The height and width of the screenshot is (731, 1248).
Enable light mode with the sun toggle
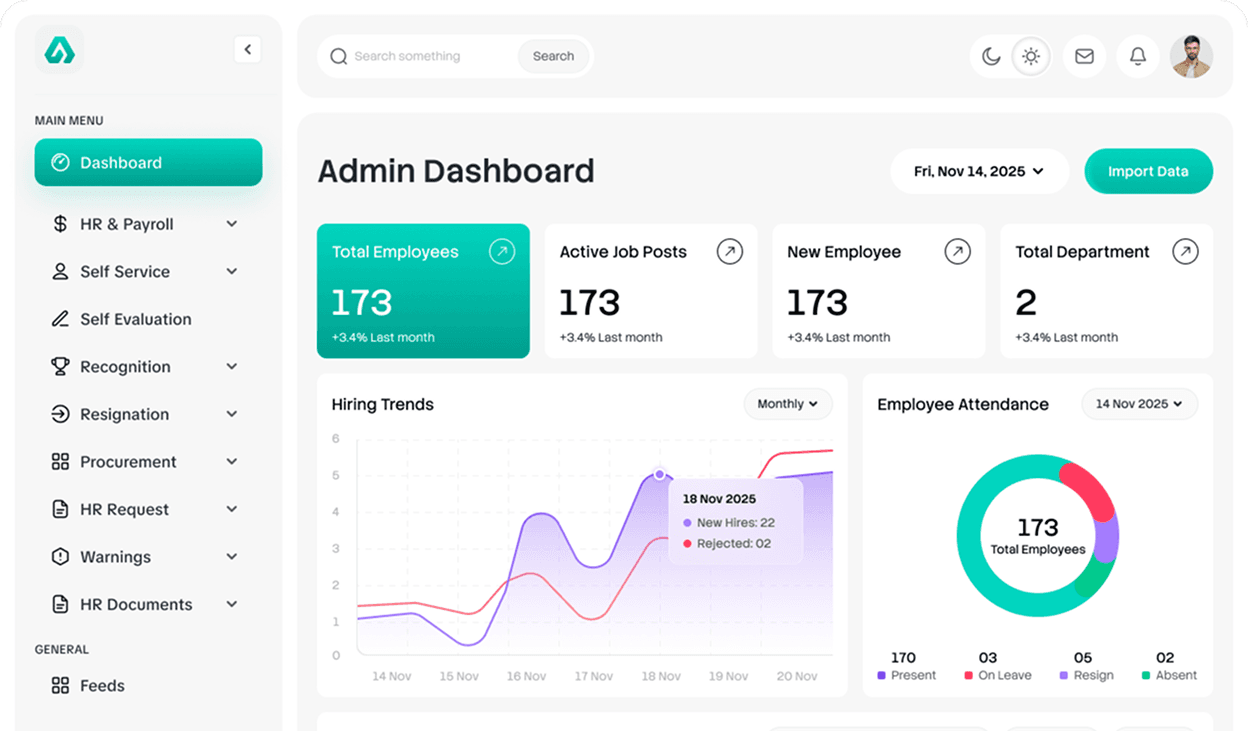pyautogui.click(x=1030, y=56)
